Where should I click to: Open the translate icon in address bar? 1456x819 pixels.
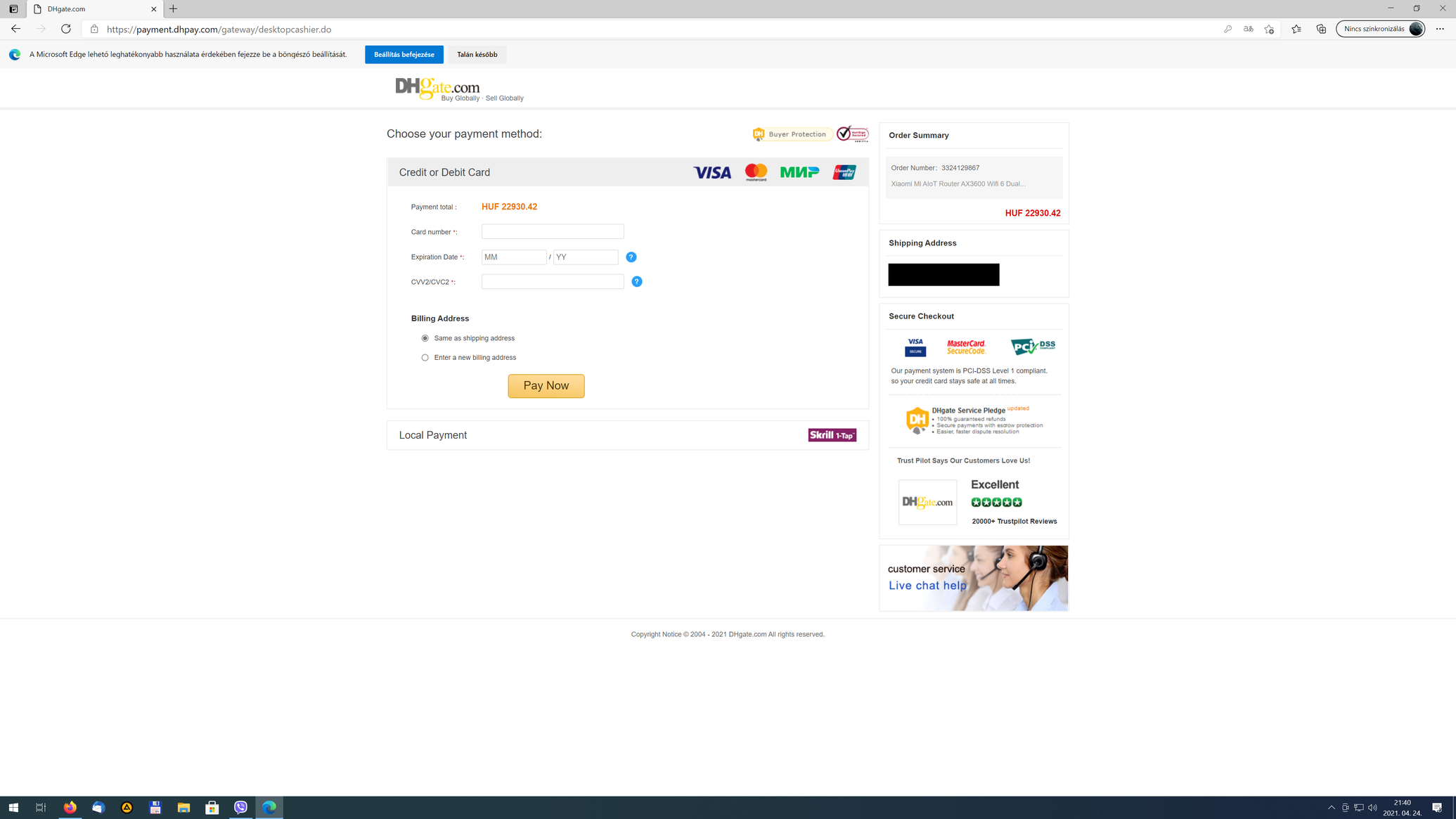pos(1248,29)
